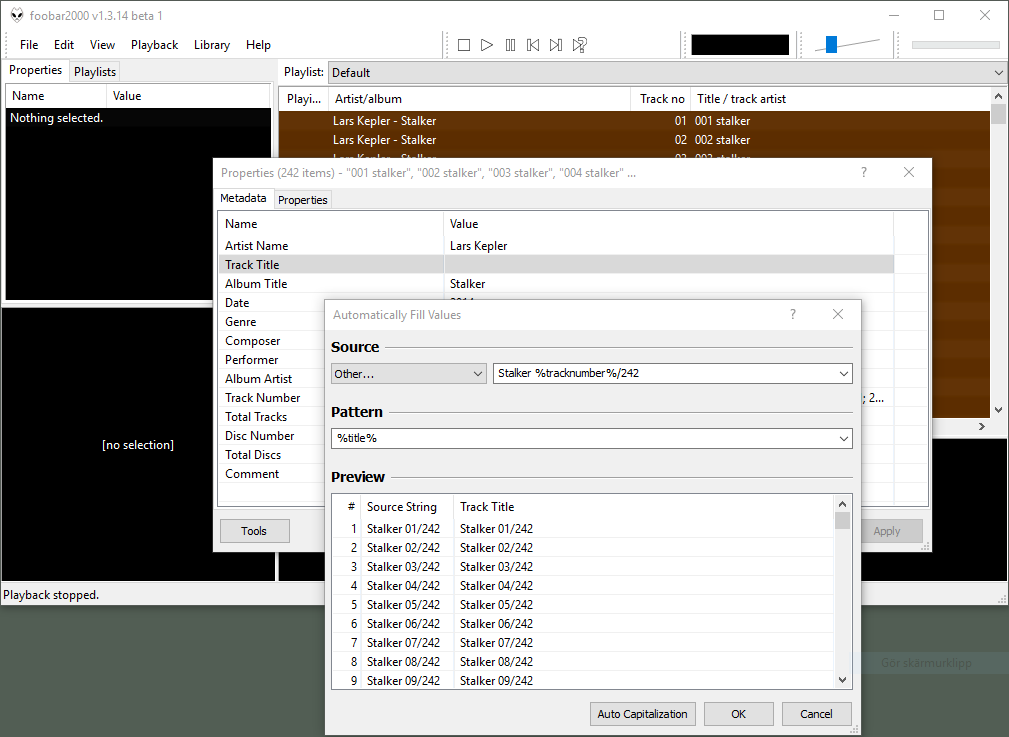This screenshot has height=737, width=1009.
Task: Switch to the Playlists tab
Action: (95, 72)
